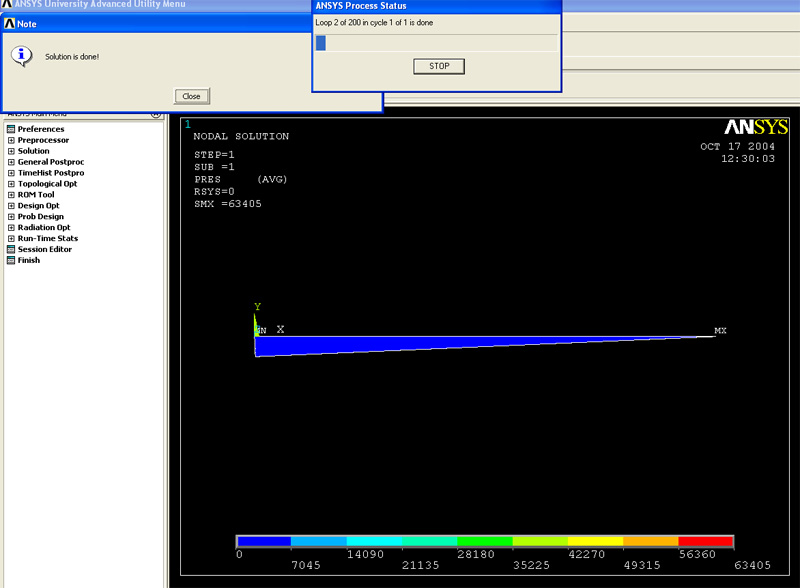Select Finish in the main menu

pos(29,260)
